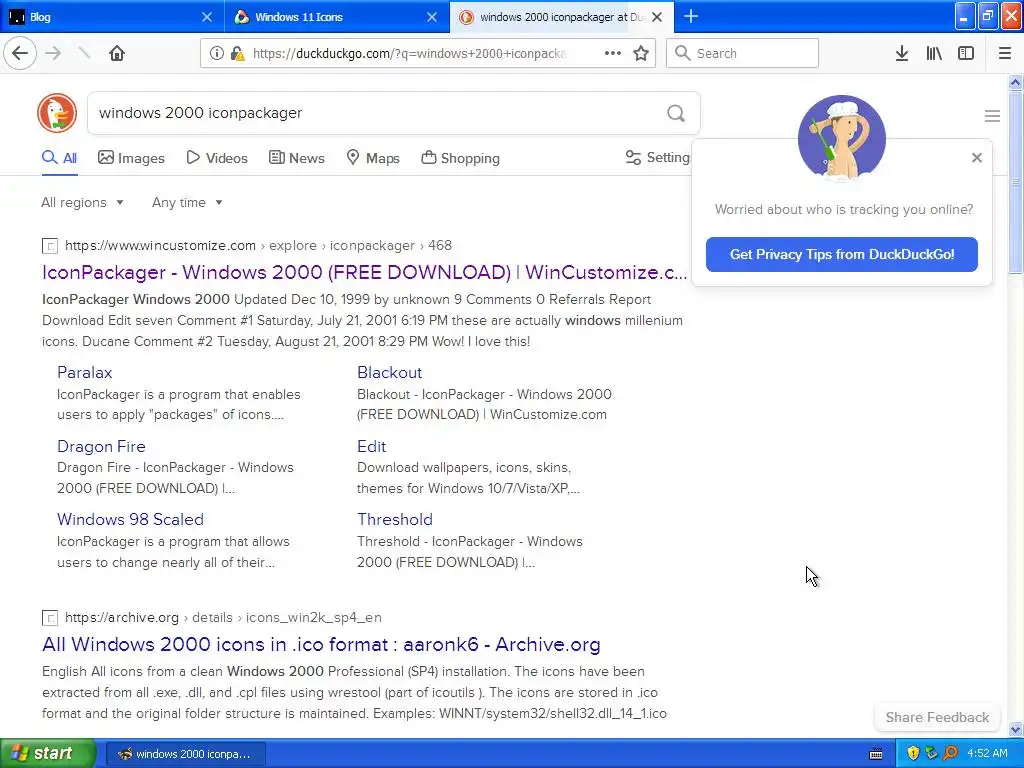Click the network tray icon beside shield

pyautogui.click(x=931, y=753)
